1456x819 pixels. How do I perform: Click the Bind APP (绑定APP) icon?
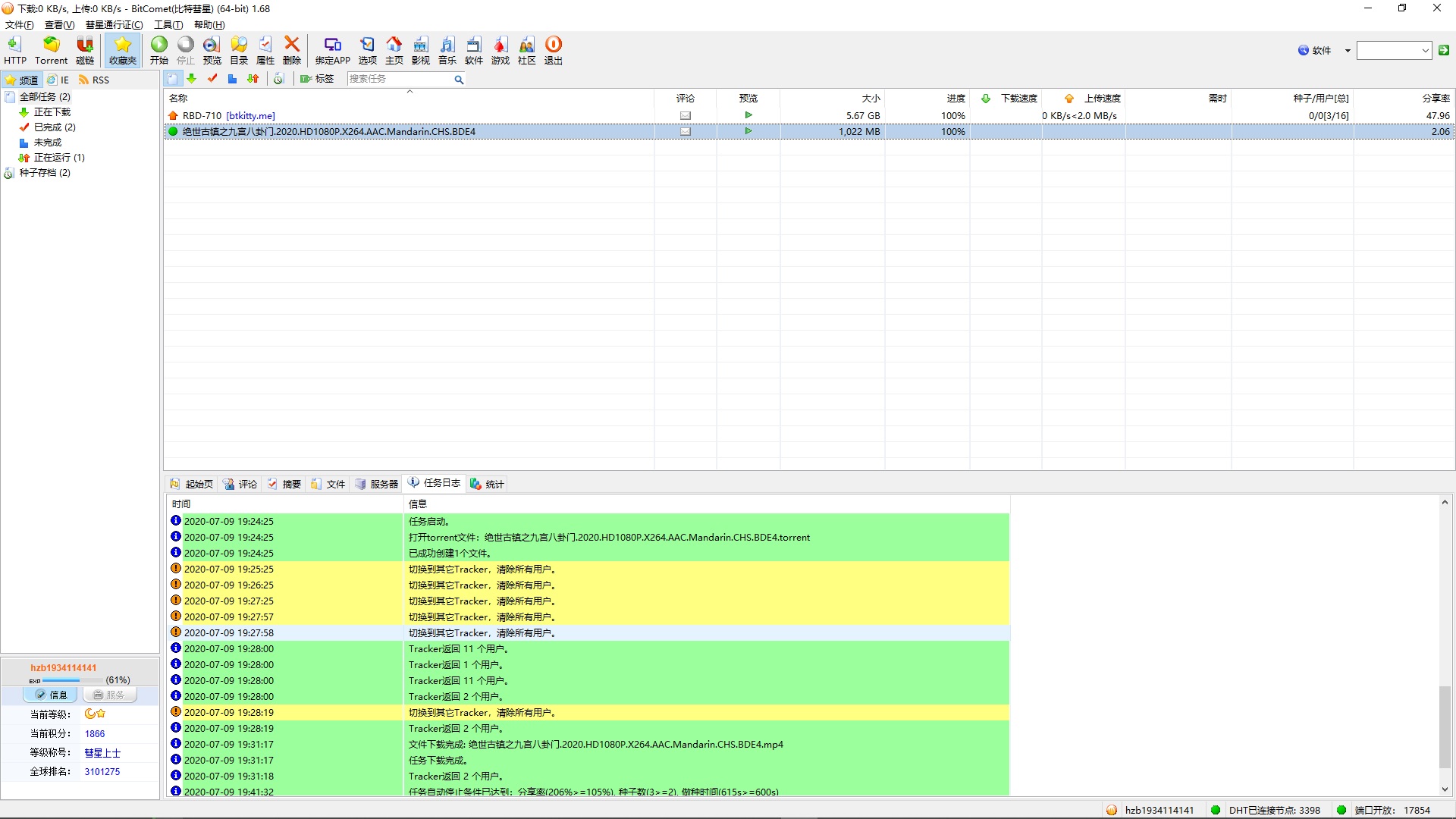(332, 50)
